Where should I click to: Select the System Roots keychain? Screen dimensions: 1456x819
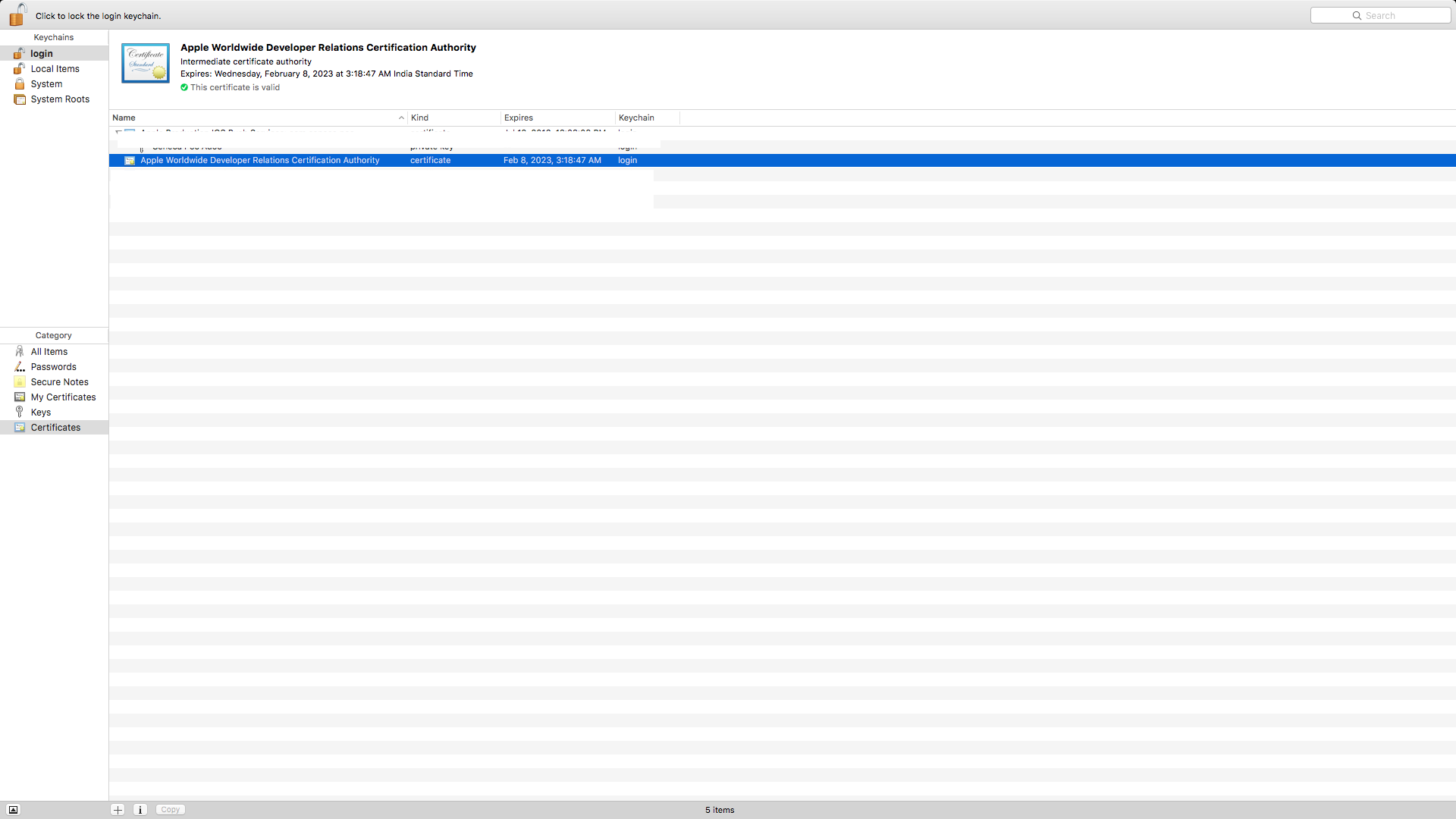(60, 99)
